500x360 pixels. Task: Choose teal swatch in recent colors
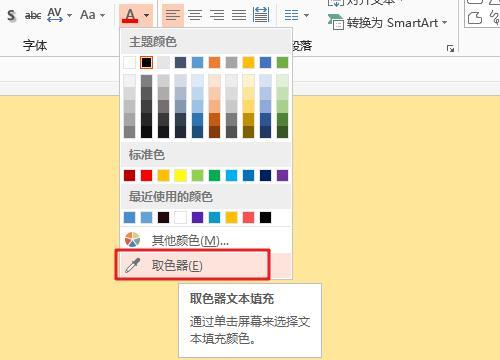pyautogui.click(x=214, y=218)
